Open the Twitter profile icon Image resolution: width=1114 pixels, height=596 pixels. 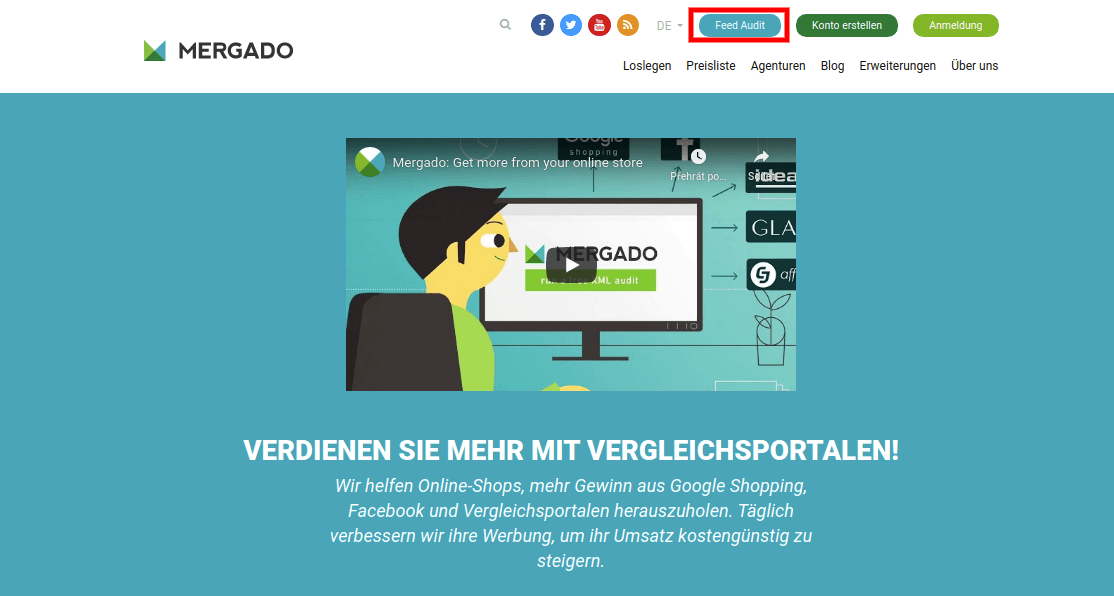570,25
